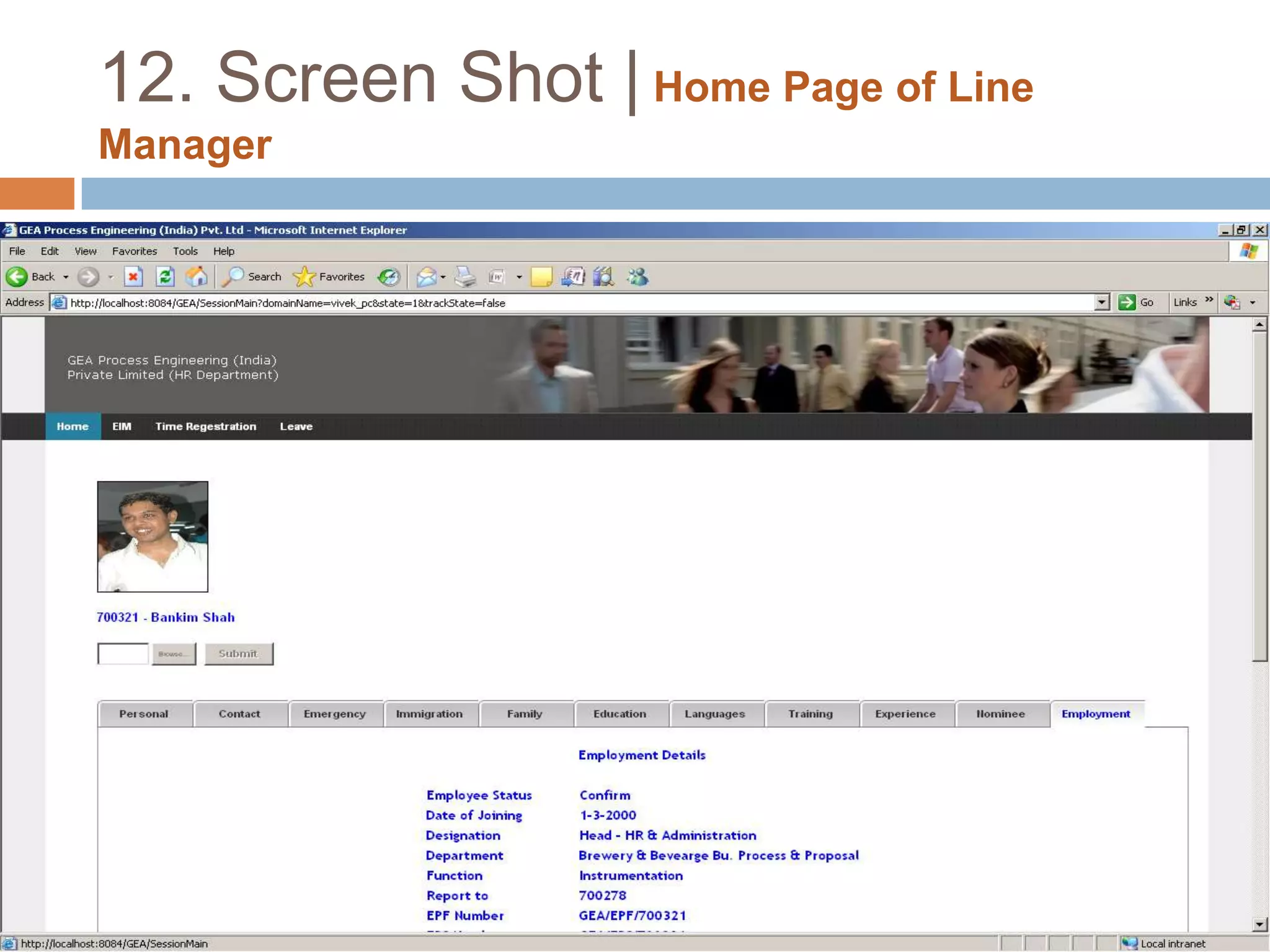Click the vertical scrollbar thumb

1259,496
